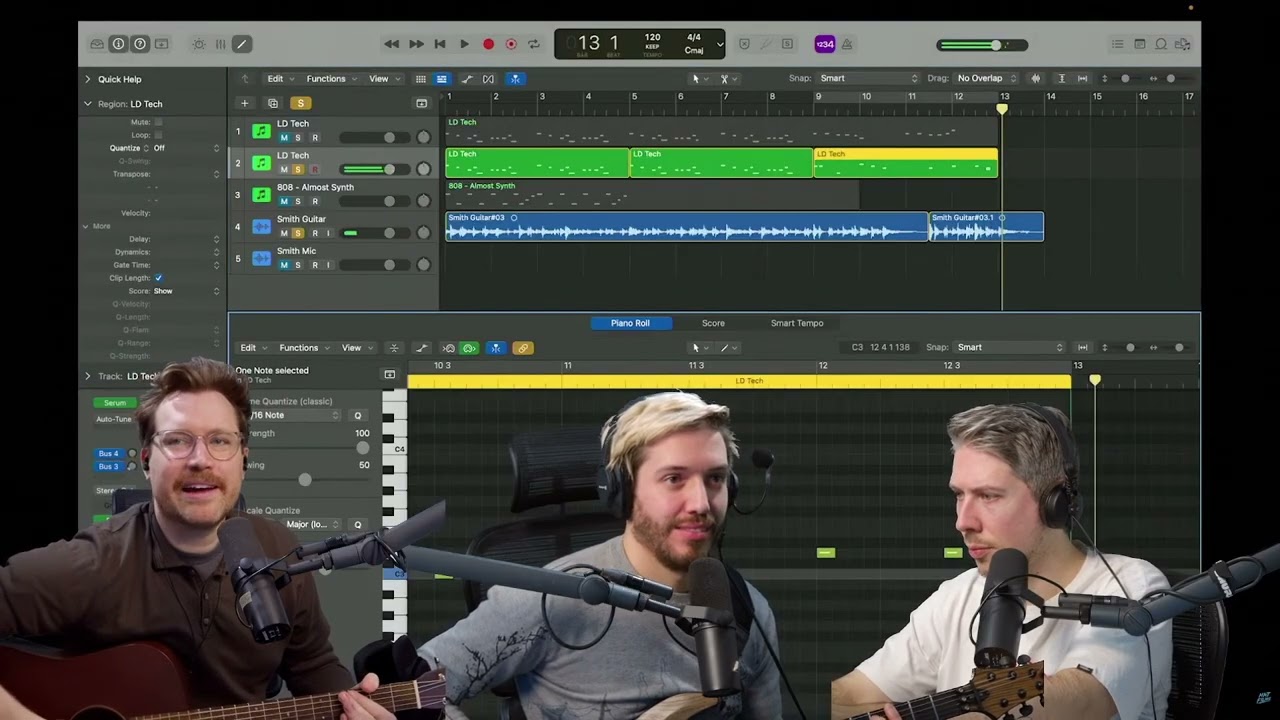The image size is (1280, 720).
Task: Click the Duplicate Track button
Action: click(272, 103)
